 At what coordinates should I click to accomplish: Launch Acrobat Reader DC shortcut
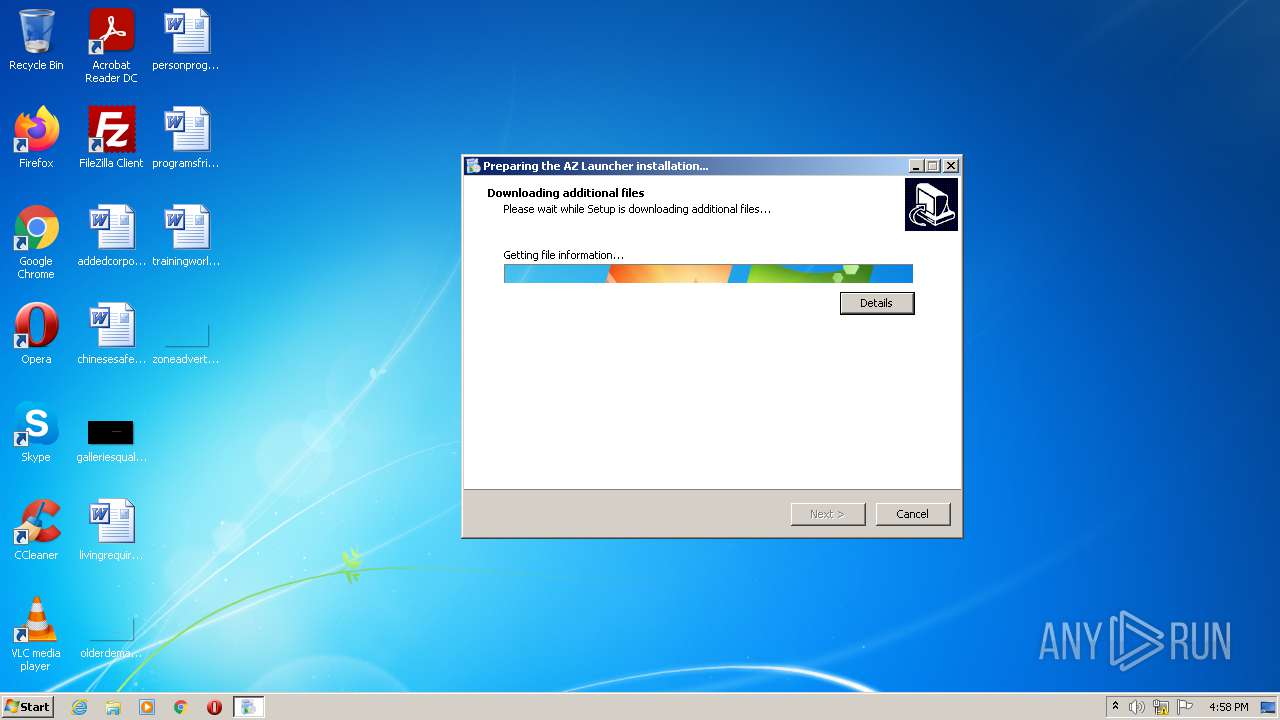click(x=111, y=46)
